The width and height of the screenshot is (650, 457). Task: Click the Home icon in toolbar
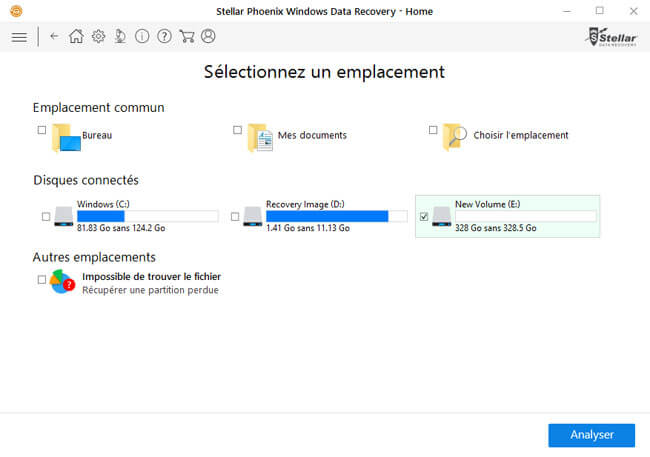(x=76, y=36)
